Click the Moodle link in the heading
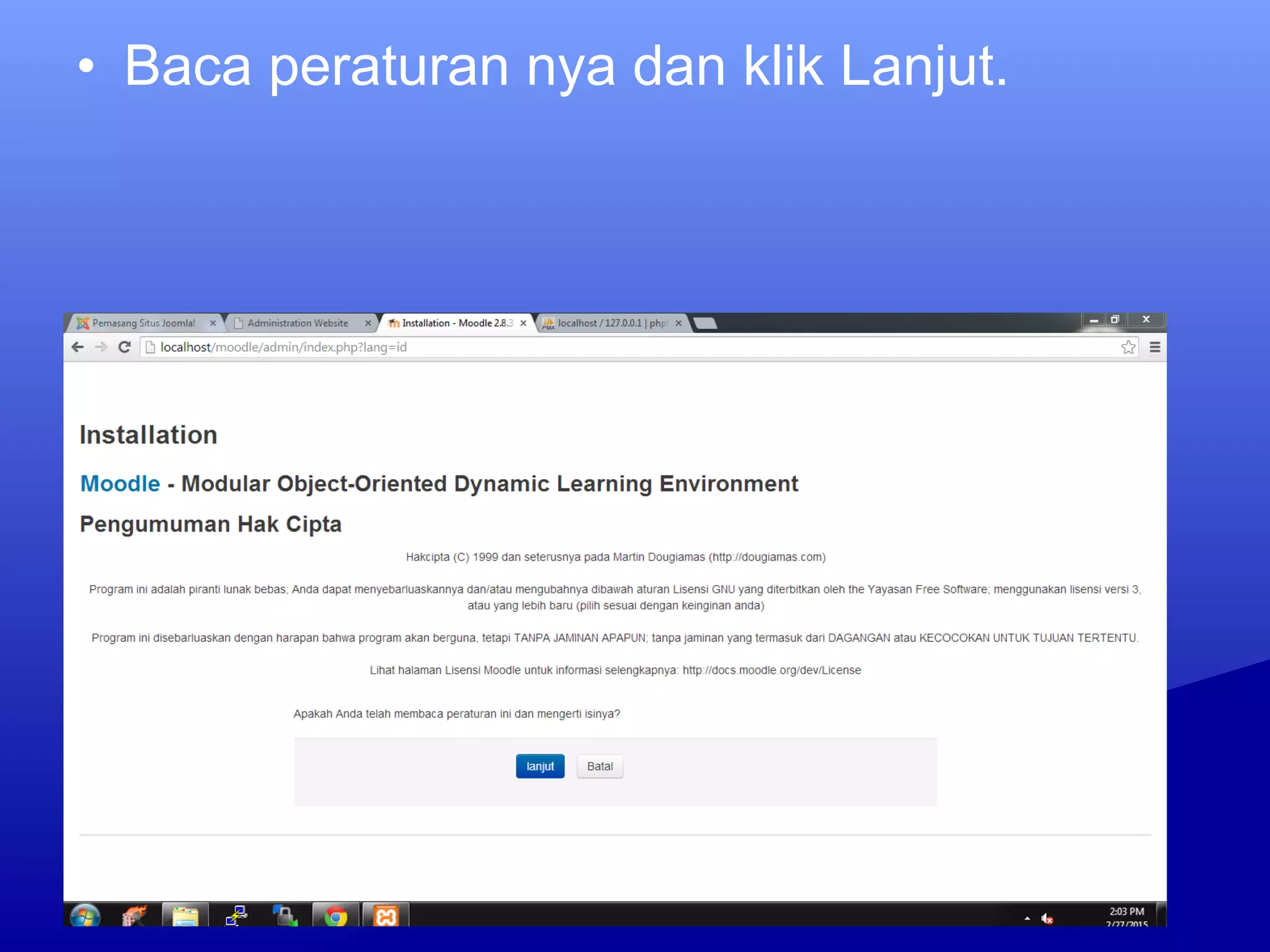The image size is (1270, 952). click(x=120, y=483)
